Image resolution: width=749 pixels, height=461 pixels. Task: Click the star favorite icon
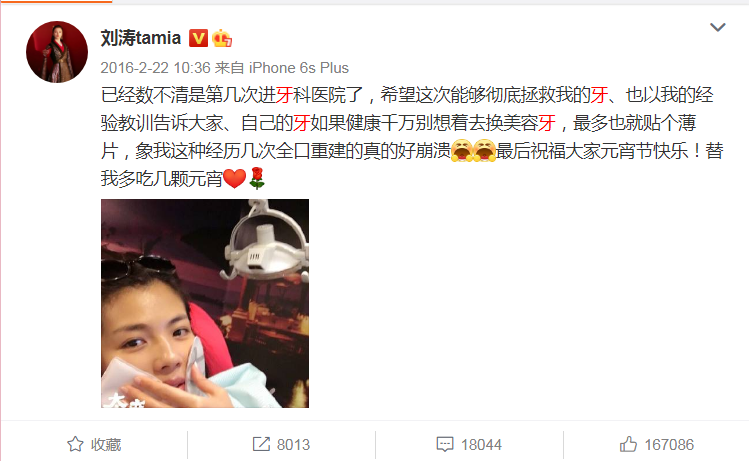(x=75, y=444)
